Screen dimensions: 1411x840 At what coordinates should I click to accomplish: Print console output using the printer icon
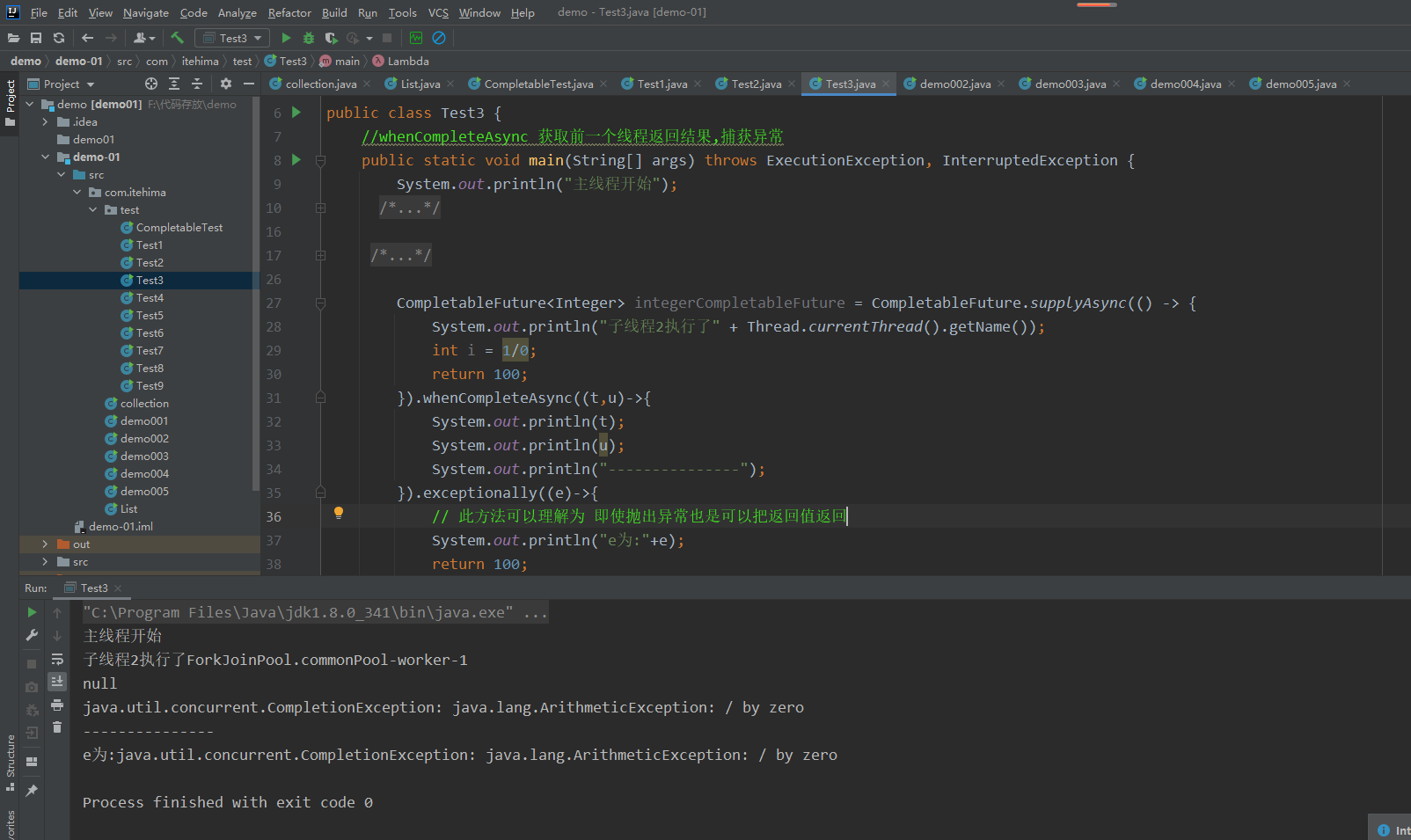57,705
